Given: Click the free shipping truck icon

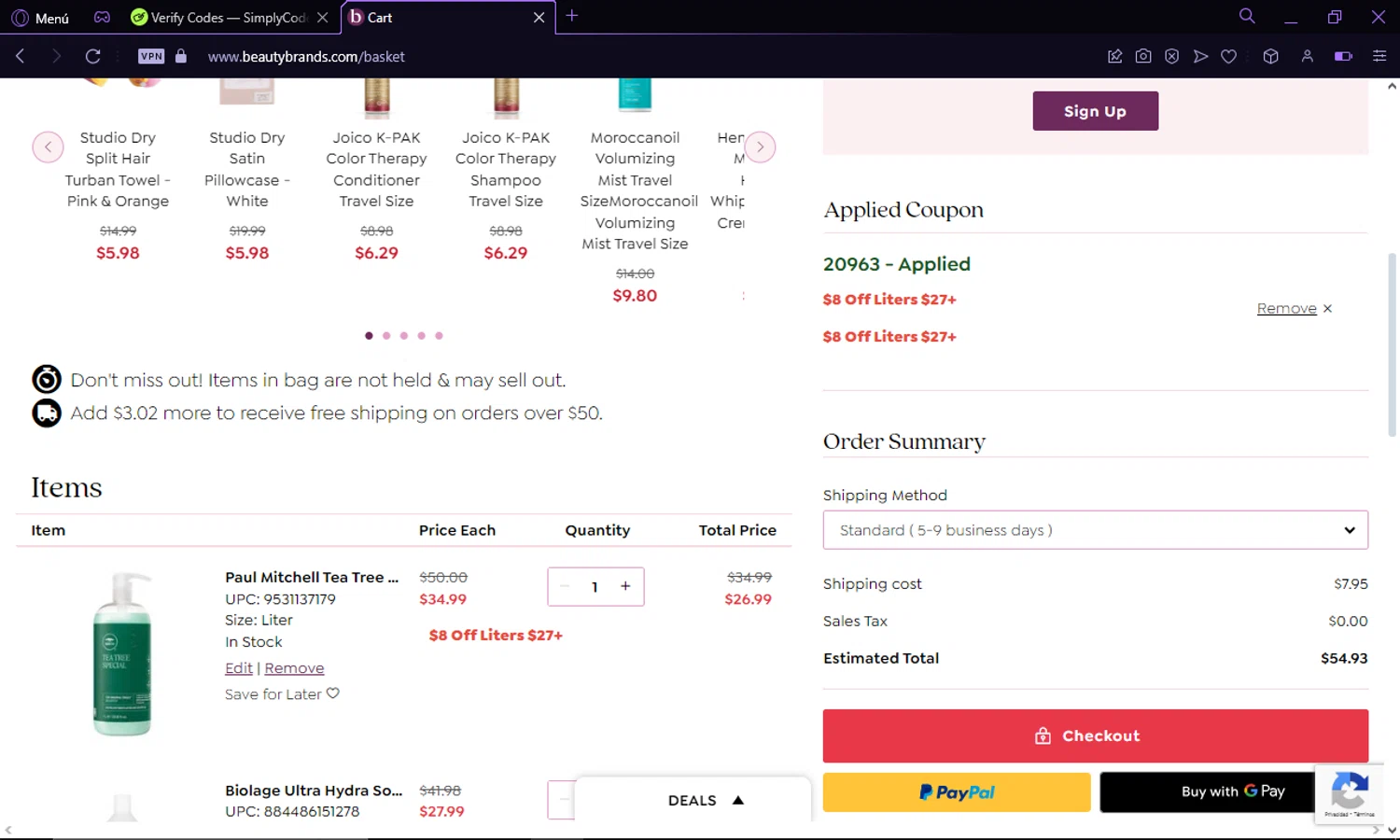Looking at the screenshot, I should point(47,413).
